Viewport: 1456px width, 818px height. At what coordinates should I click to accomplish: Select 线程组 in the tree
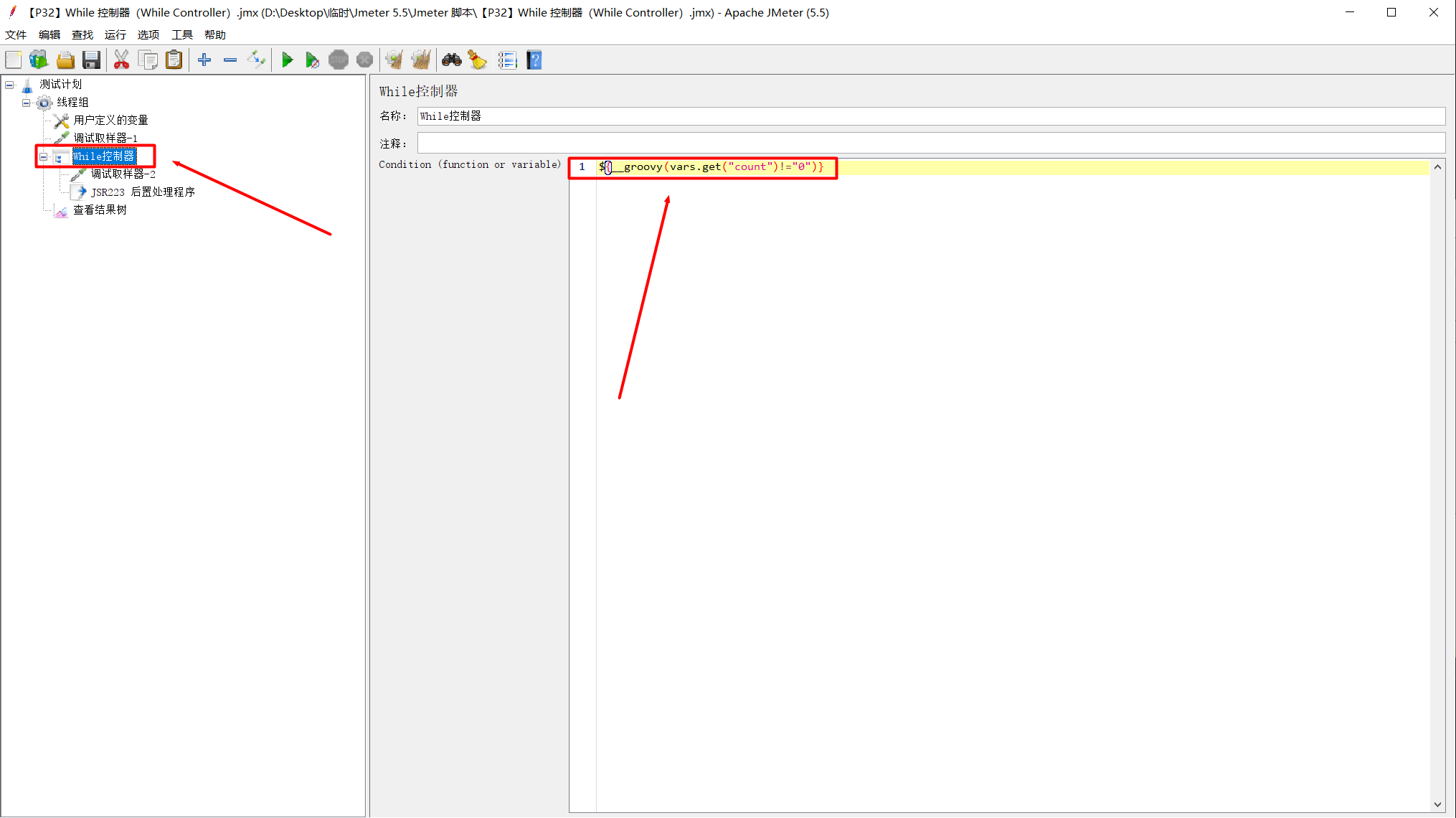click(x=72, y=103)
